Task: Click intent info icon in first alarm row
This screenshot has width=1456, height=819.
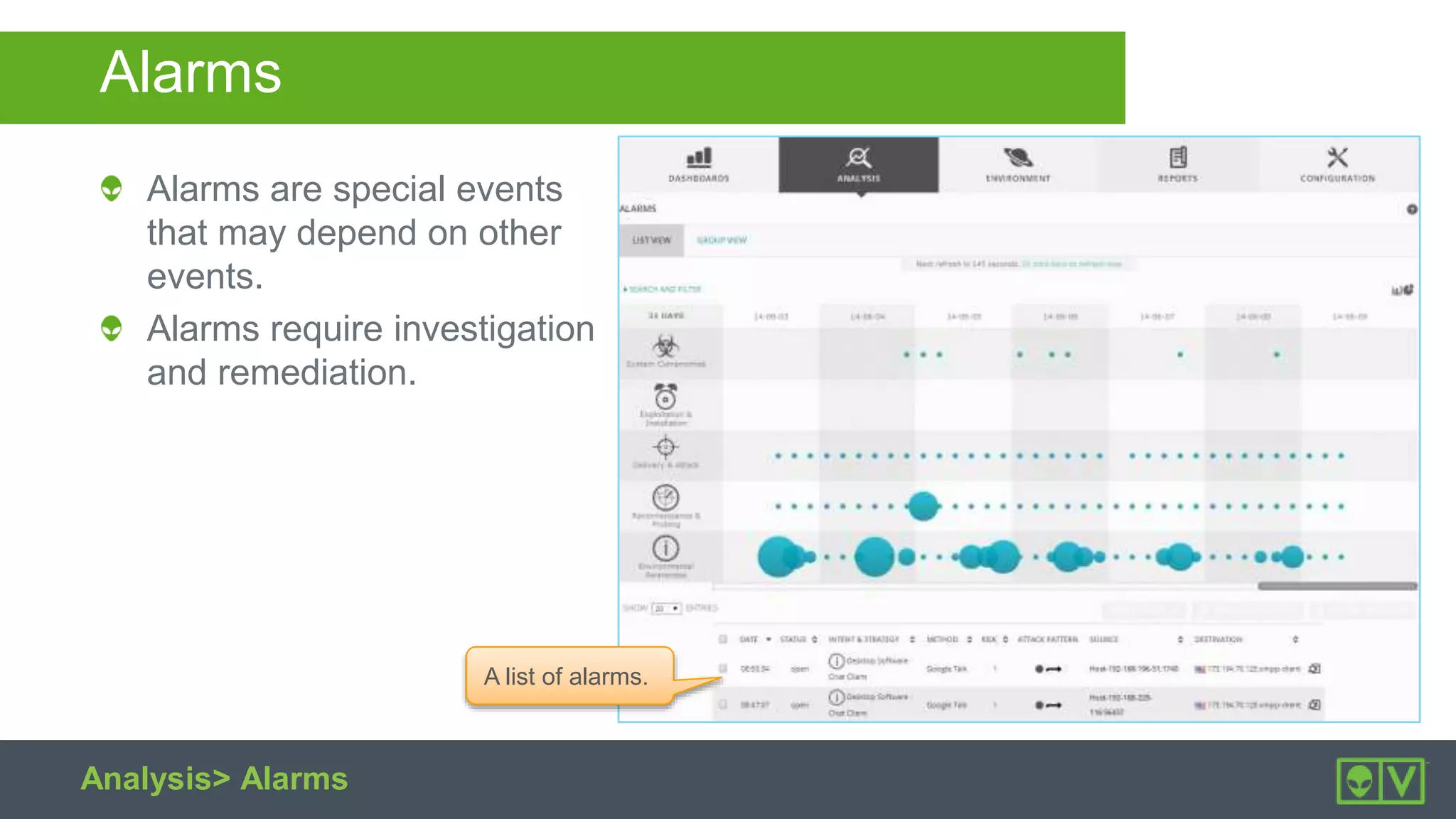Action: coord(836,661)
